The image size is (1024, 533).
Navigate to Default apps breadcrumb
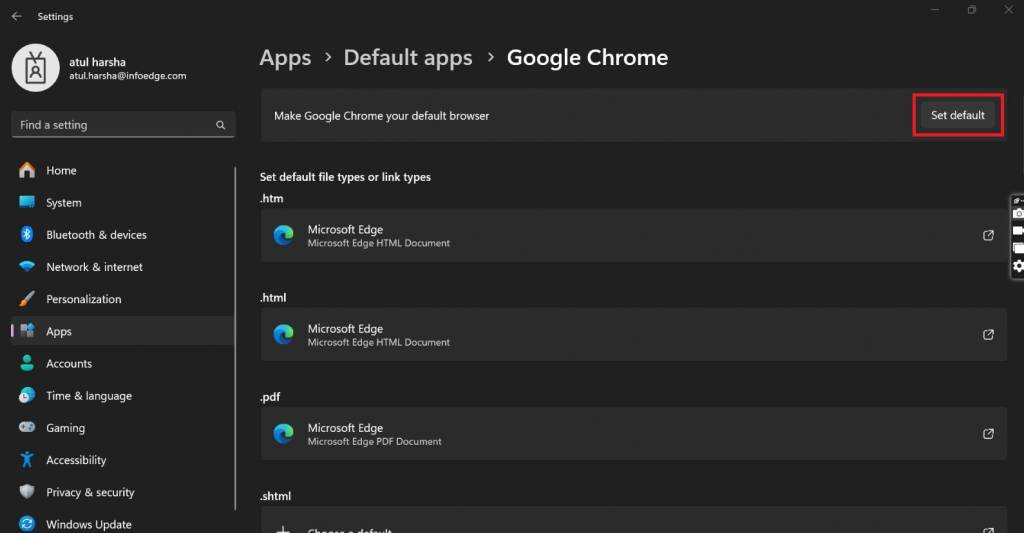408,57
